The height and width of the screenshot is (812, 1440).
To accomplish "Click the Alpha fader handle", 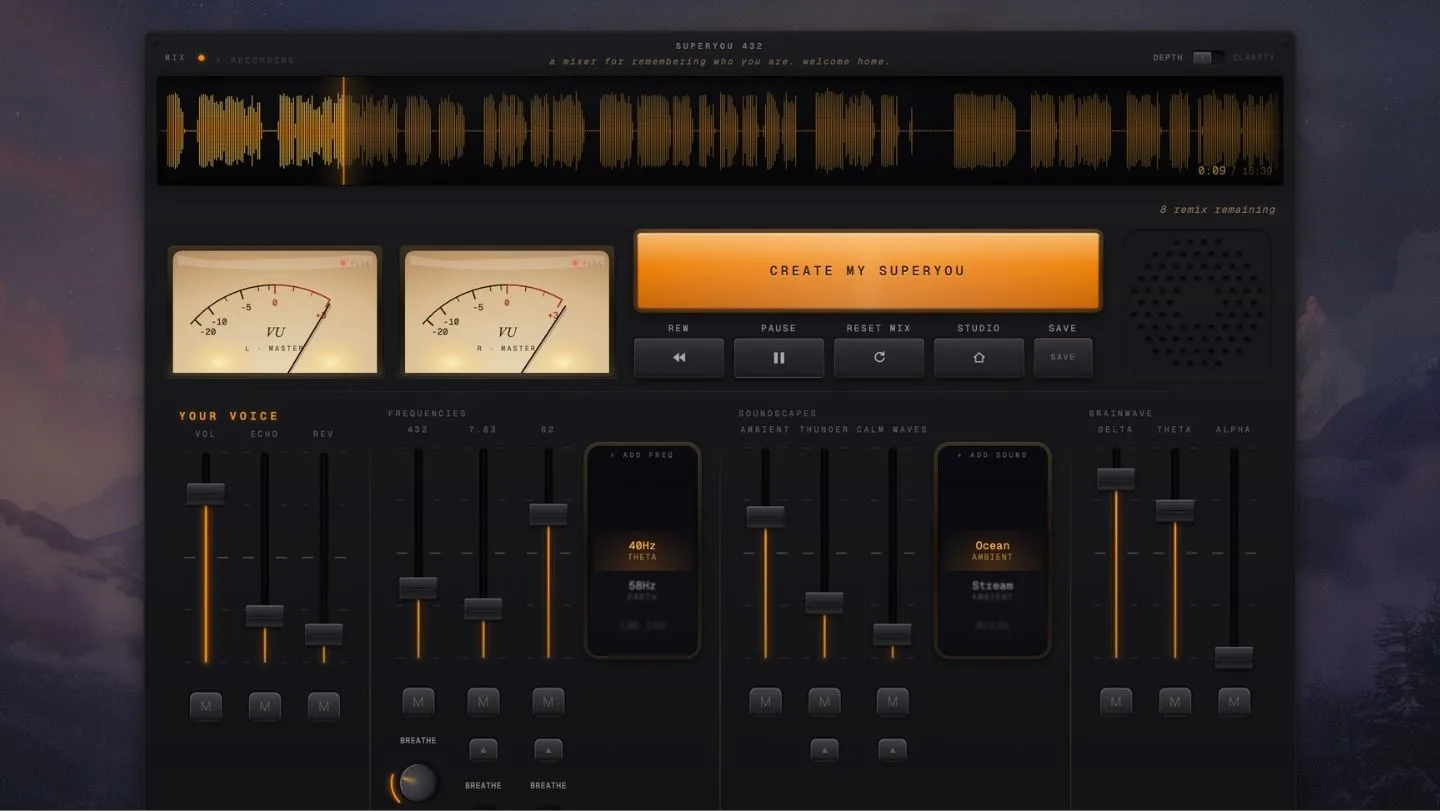I will [1234, 658].
